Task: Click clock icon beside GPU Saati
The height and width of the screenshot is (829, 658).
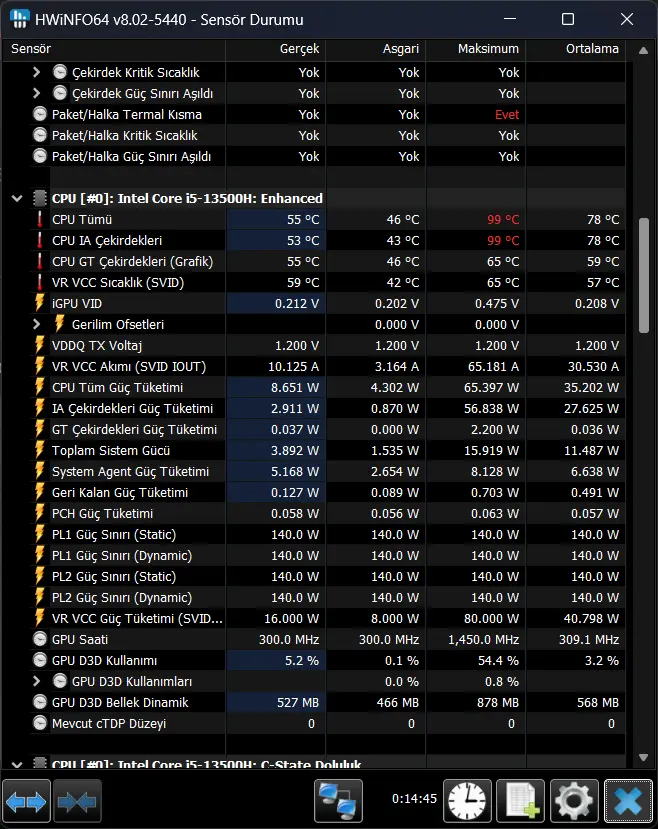Action: click(x=40, y=639)
